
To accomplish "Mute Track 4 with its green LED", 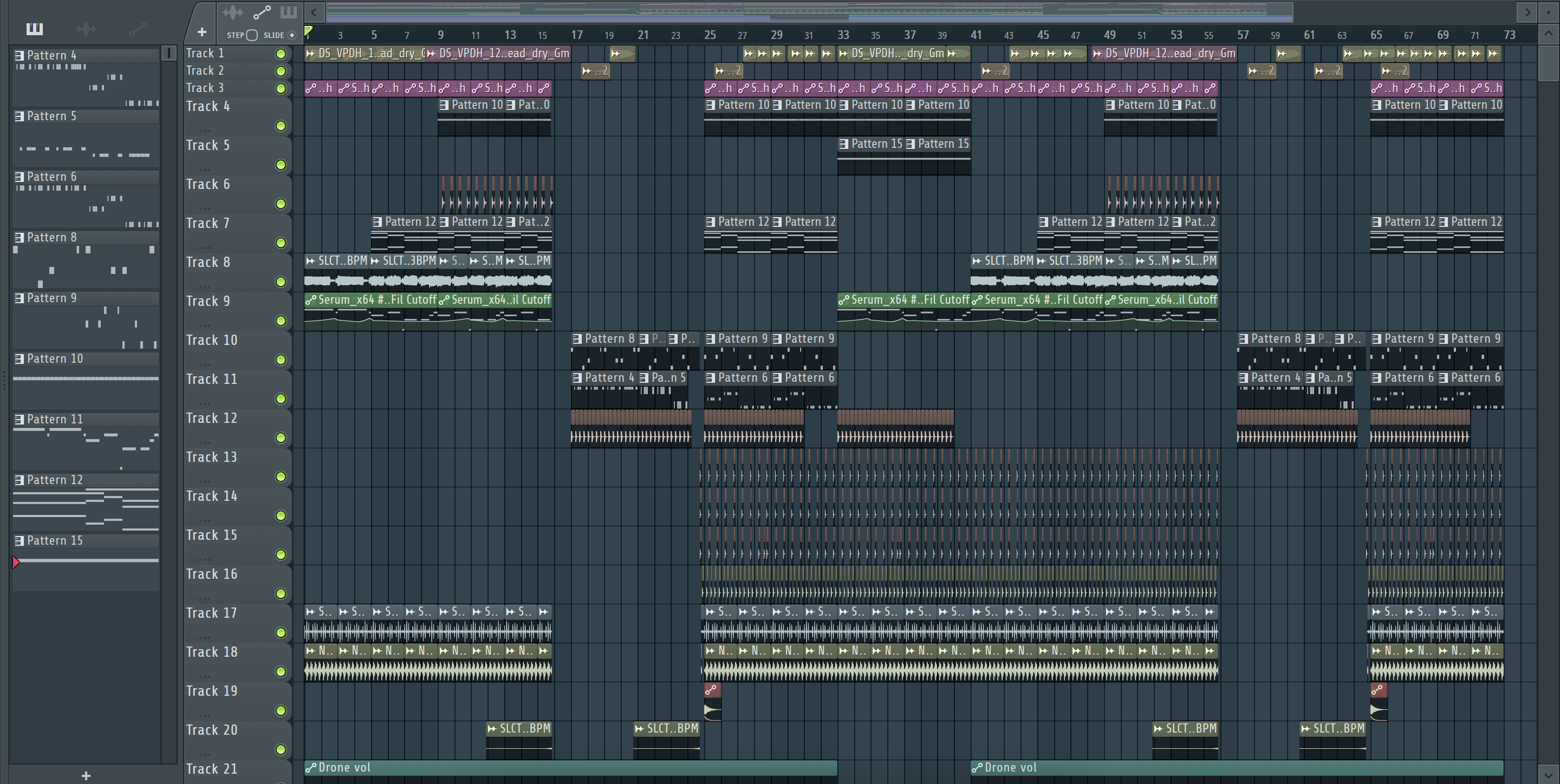I will [x=281, y=126].
